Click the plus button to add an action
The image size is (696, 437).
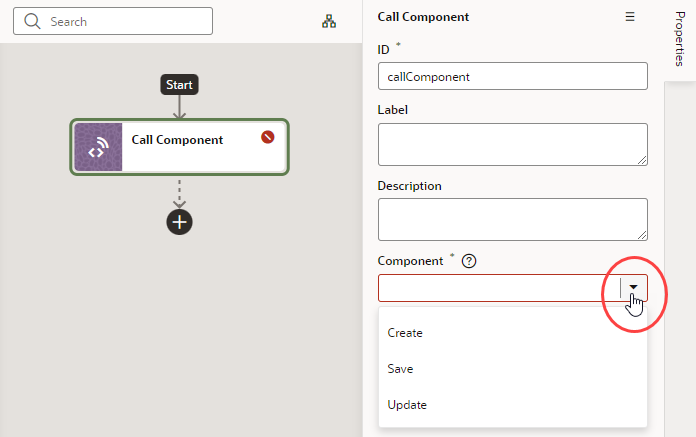[x=179, y=222]
